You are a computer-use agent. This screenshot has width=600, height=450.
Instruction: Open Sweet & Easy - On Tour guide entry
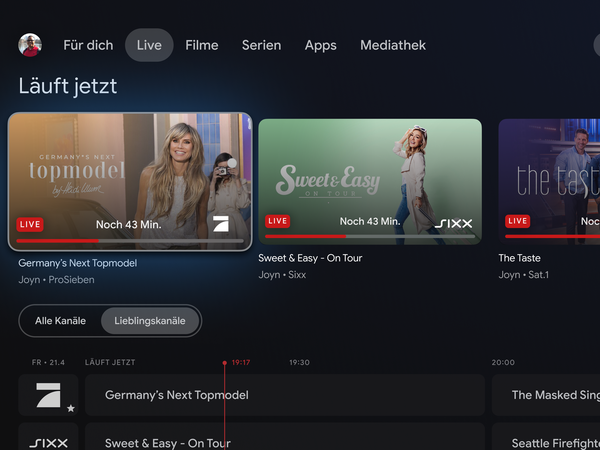tap(285, 437)
